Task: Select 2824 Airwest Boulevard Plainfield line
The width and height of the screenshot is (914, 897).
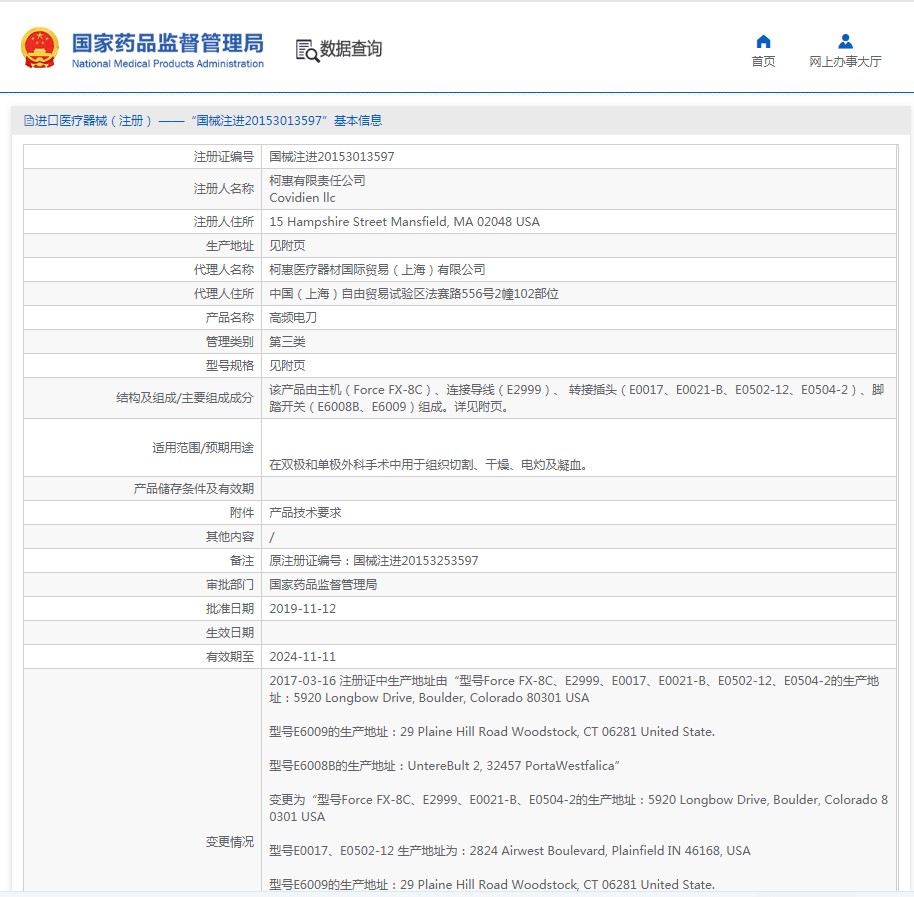Action: click(510, 851)
